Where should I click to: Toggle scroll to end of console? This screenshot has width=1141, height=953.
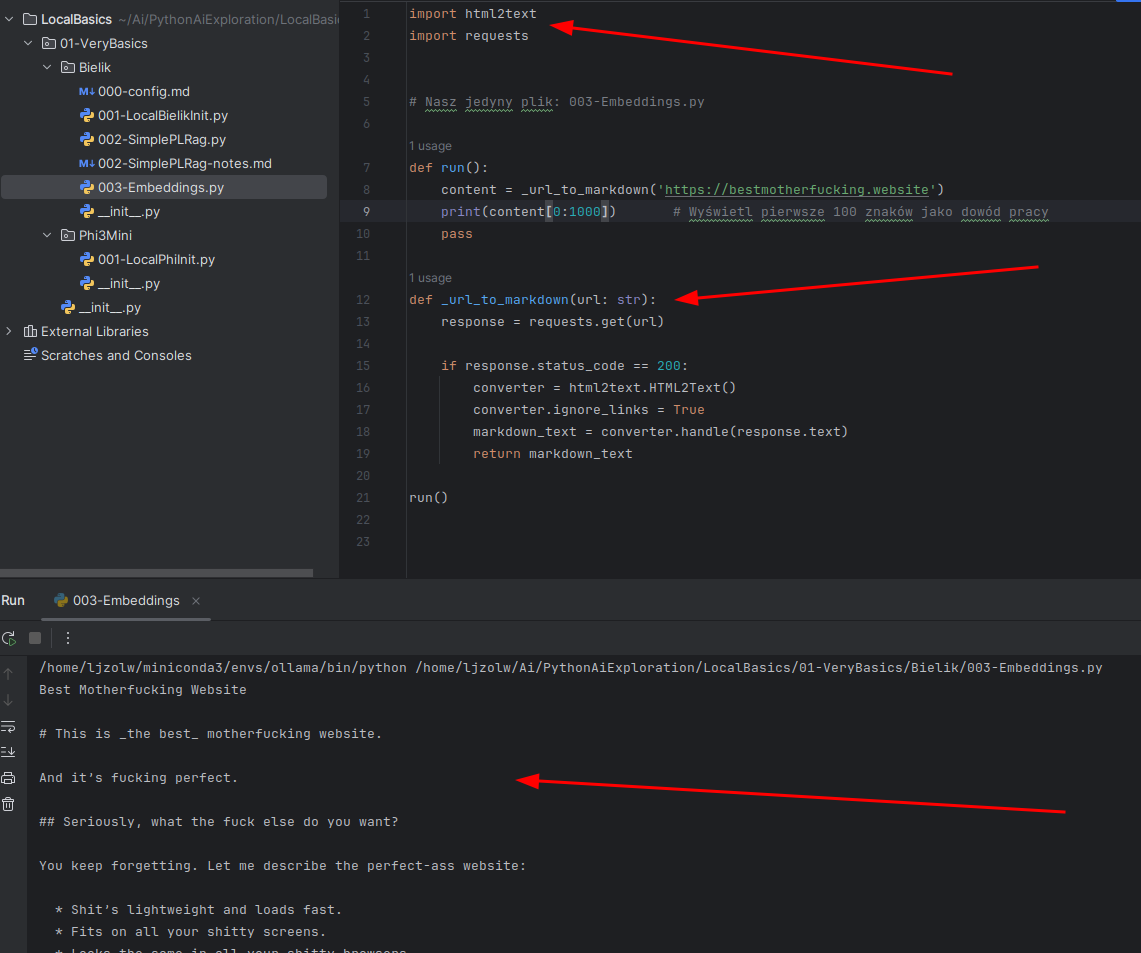pyautogui.click(x=9, y=752)
